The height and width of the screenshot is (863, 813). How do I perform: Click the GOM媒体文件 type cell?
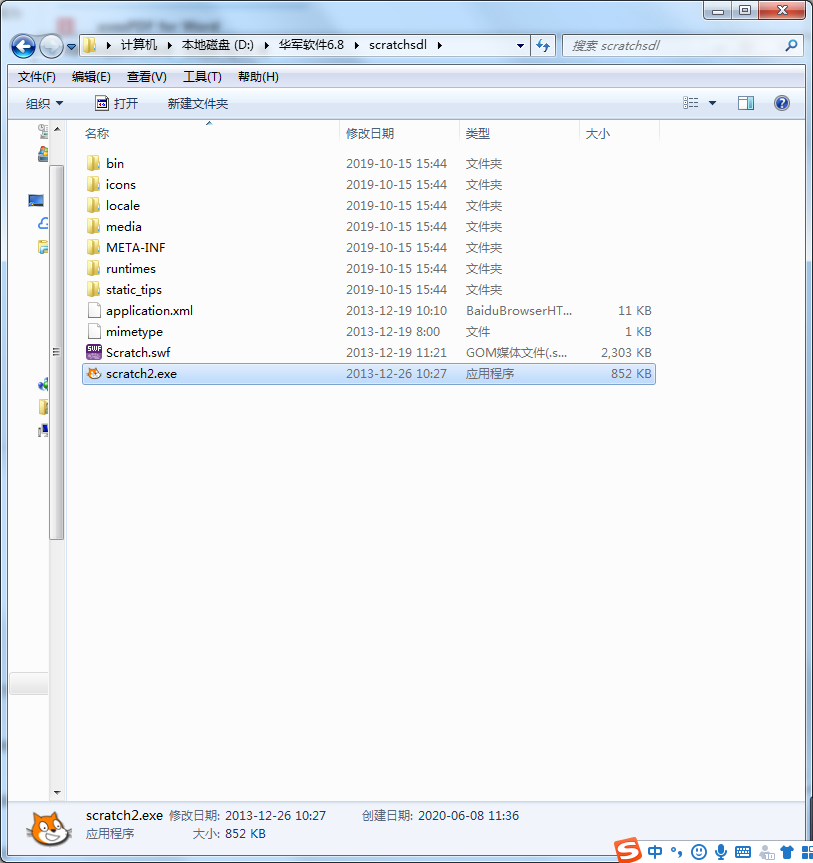[516, 352]
